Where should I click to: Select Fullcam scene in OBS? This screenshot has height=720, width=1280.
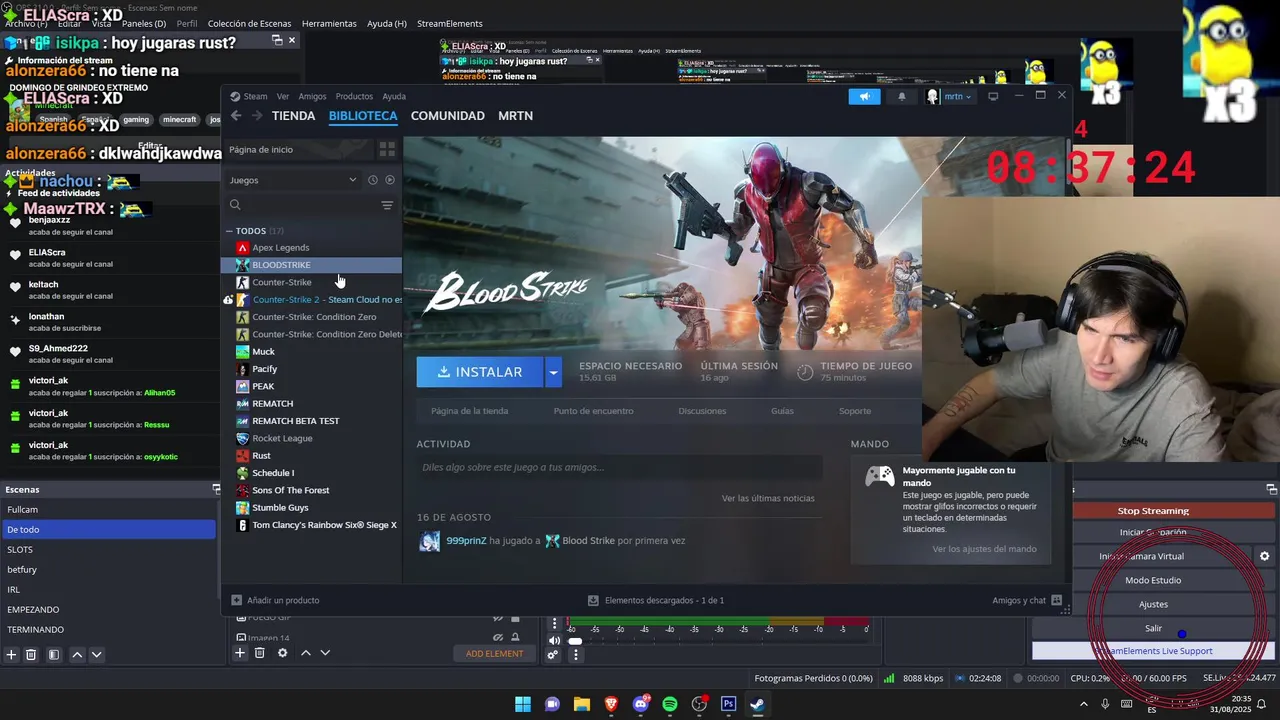108,510
